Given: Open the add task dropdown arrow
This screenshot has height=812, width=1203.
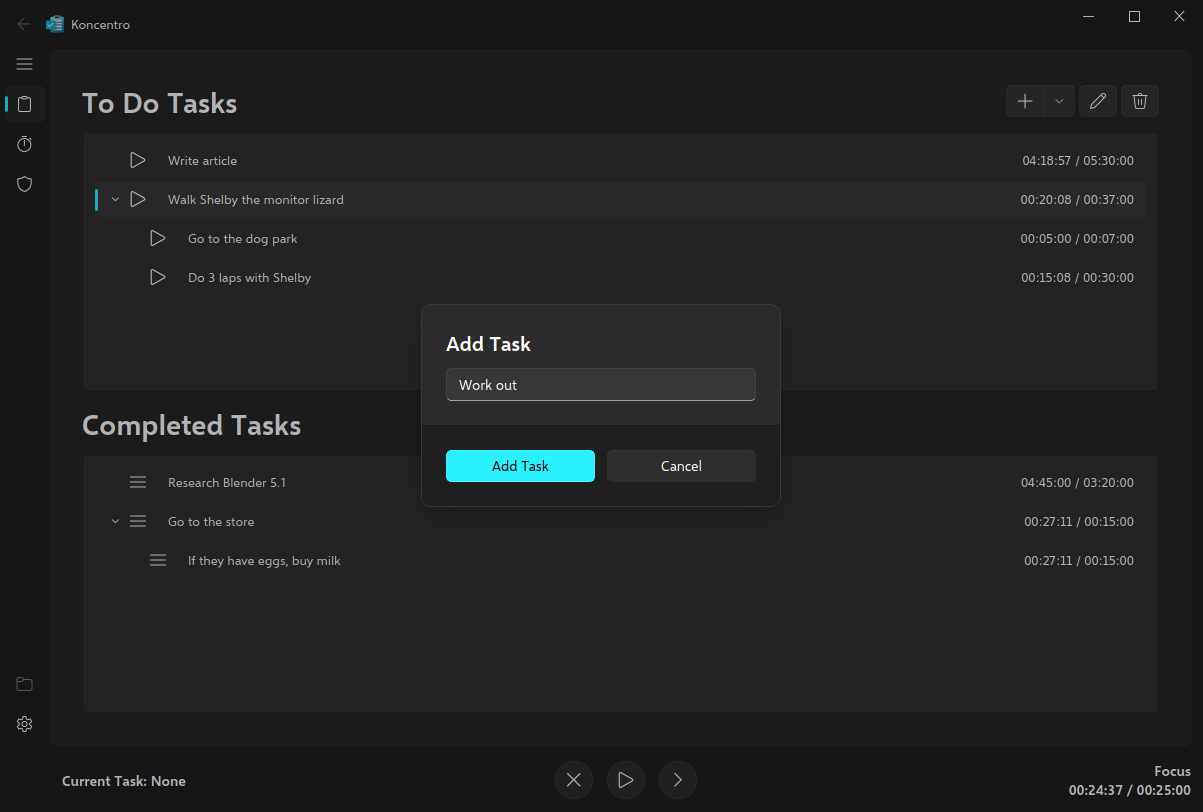Looking at the screenshot, I should (1059, 101).
